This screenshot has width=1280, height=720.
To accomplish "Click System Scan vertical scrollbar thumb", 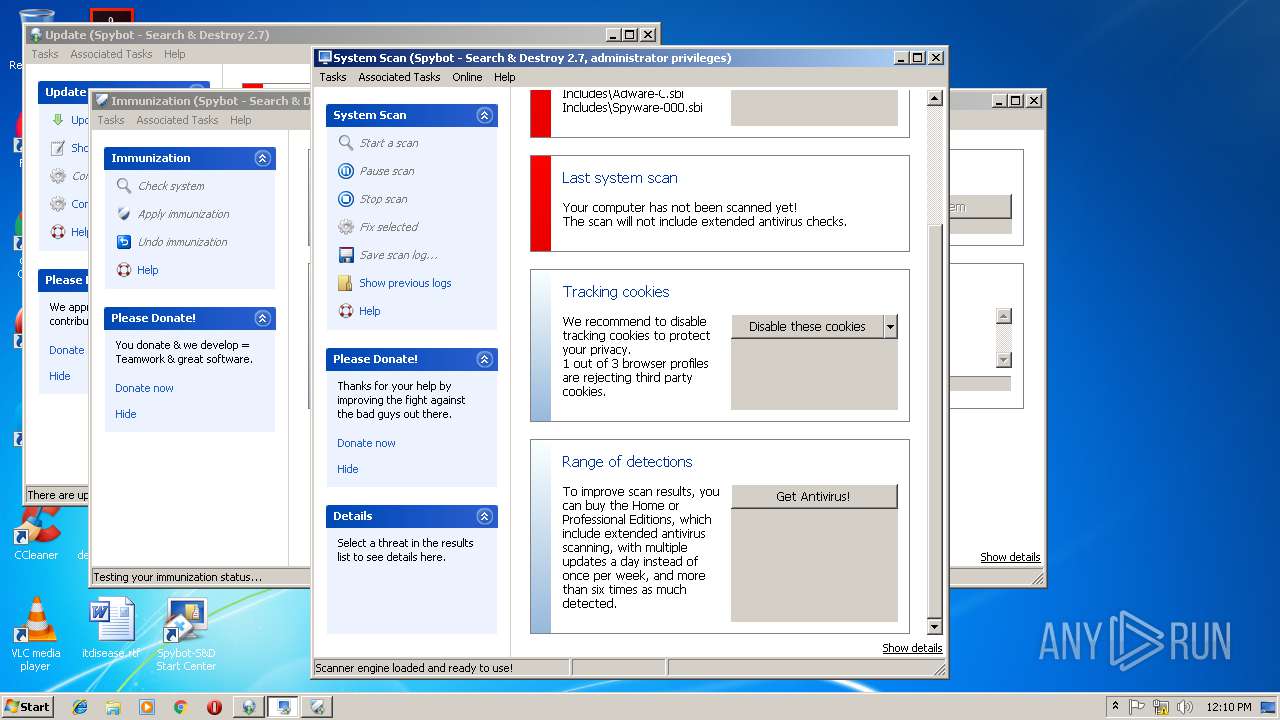I will pos(935,420).
